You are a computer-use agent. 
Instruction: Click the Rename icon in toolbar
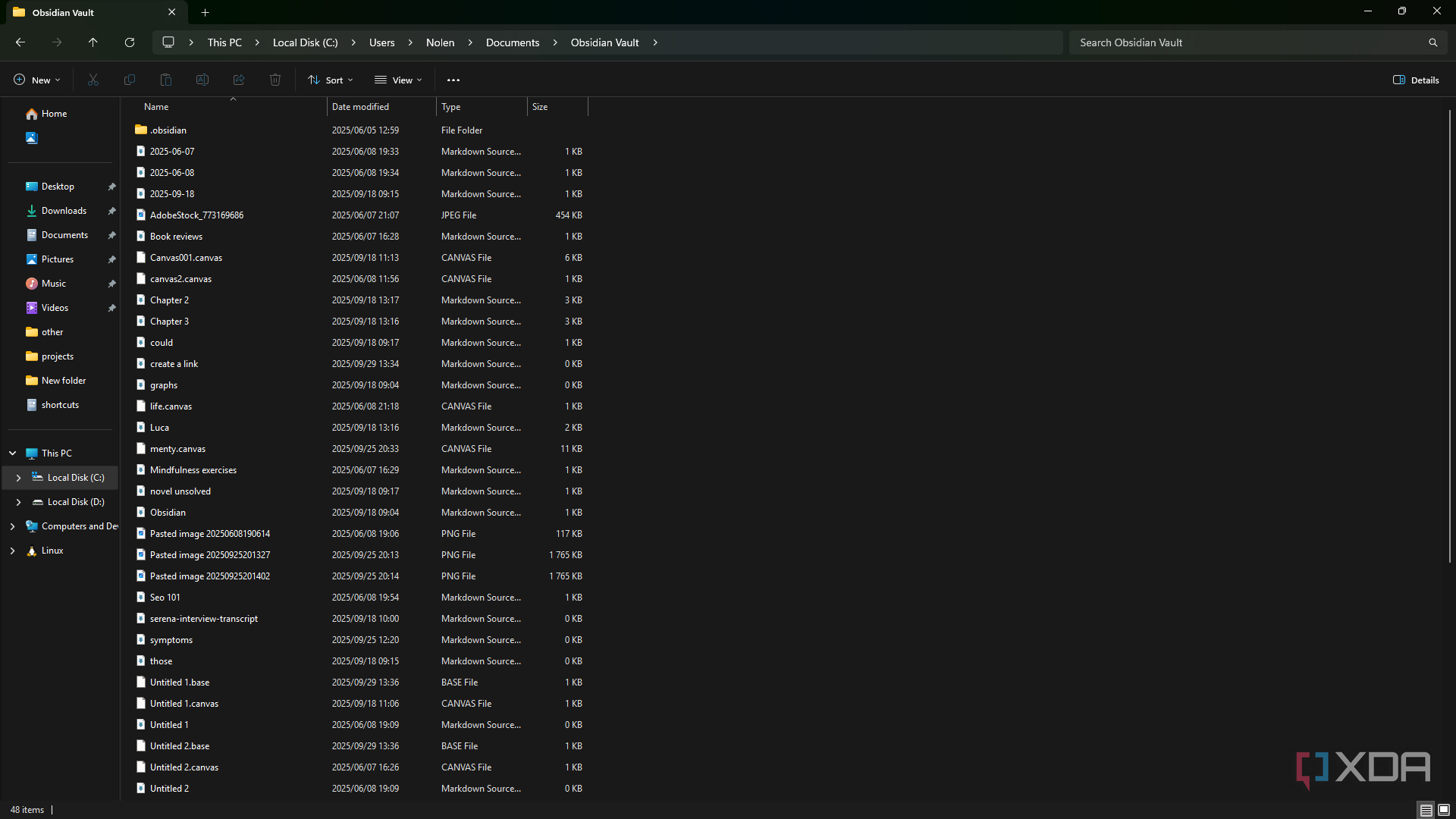(x=202, y=80)
